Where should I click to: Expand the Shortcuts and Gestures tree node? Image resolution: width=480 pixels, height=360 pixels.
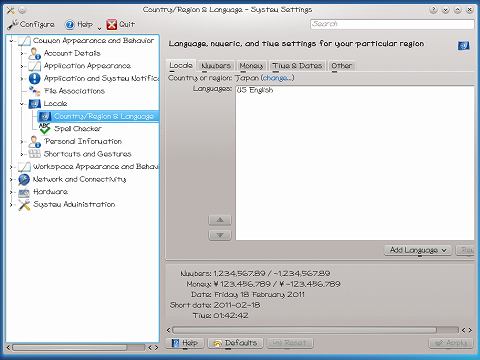(x=22, y=154)
